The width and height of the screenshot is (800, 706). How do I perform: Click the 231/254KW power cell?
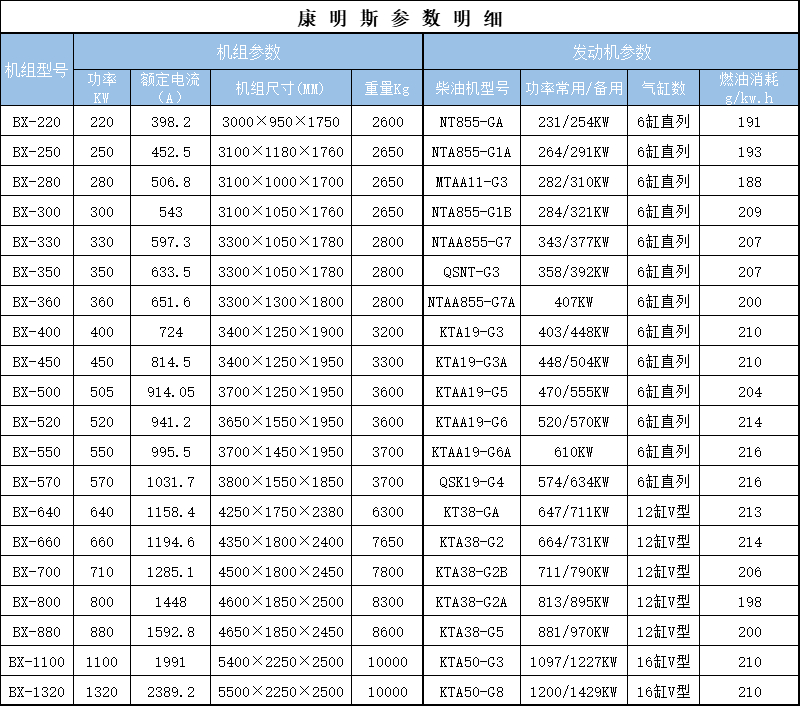(x=574, y=121)
